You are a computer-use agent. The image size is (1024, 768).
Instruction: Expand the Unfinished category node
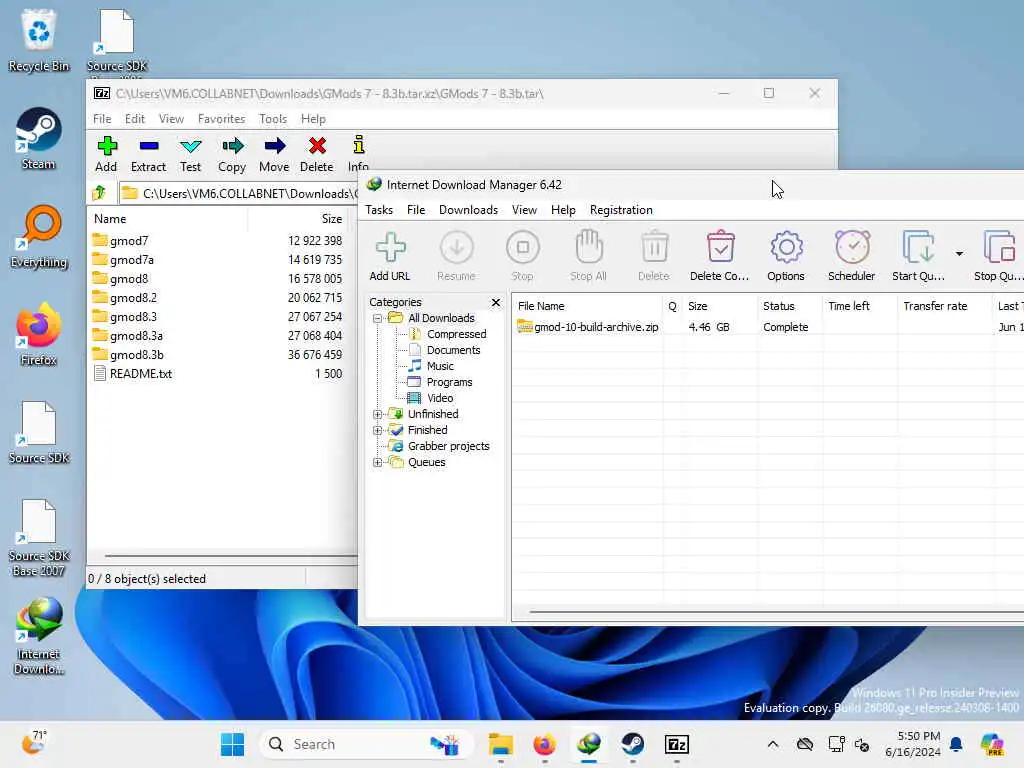(377, 415)
